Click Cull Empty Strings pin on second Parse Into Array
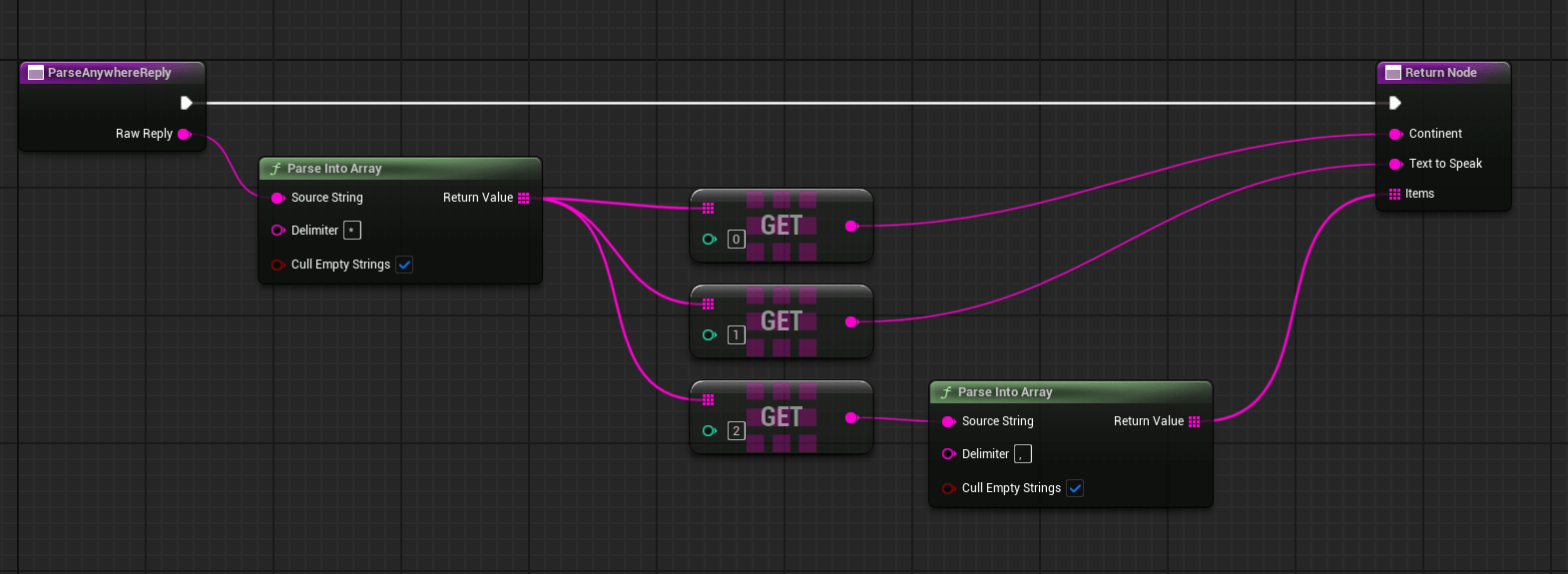The height and width of the screenshot is (574, 1568). click(x=949, y=488)
